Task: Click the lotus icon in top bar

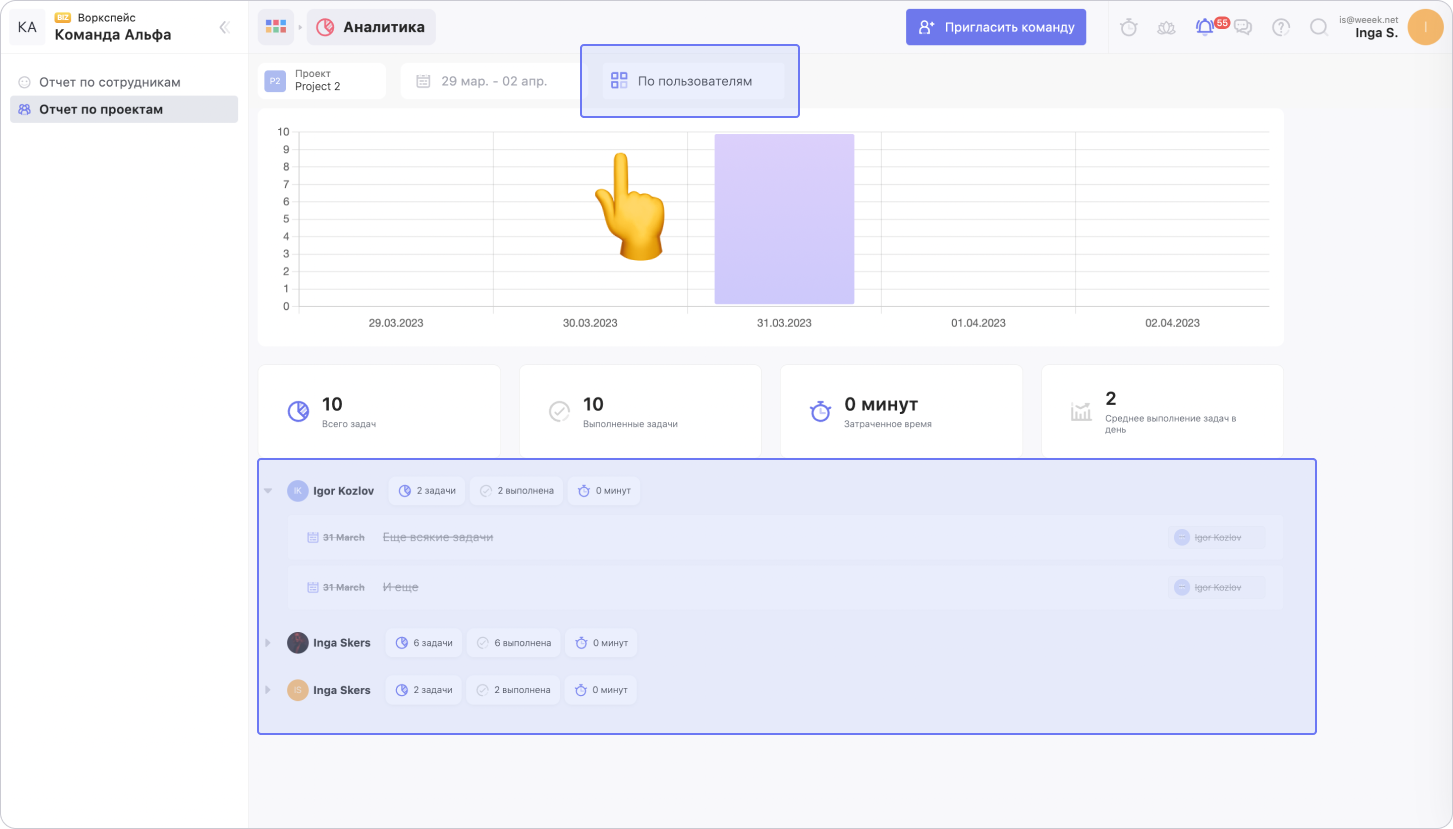Action: (x=1166, y=28)
